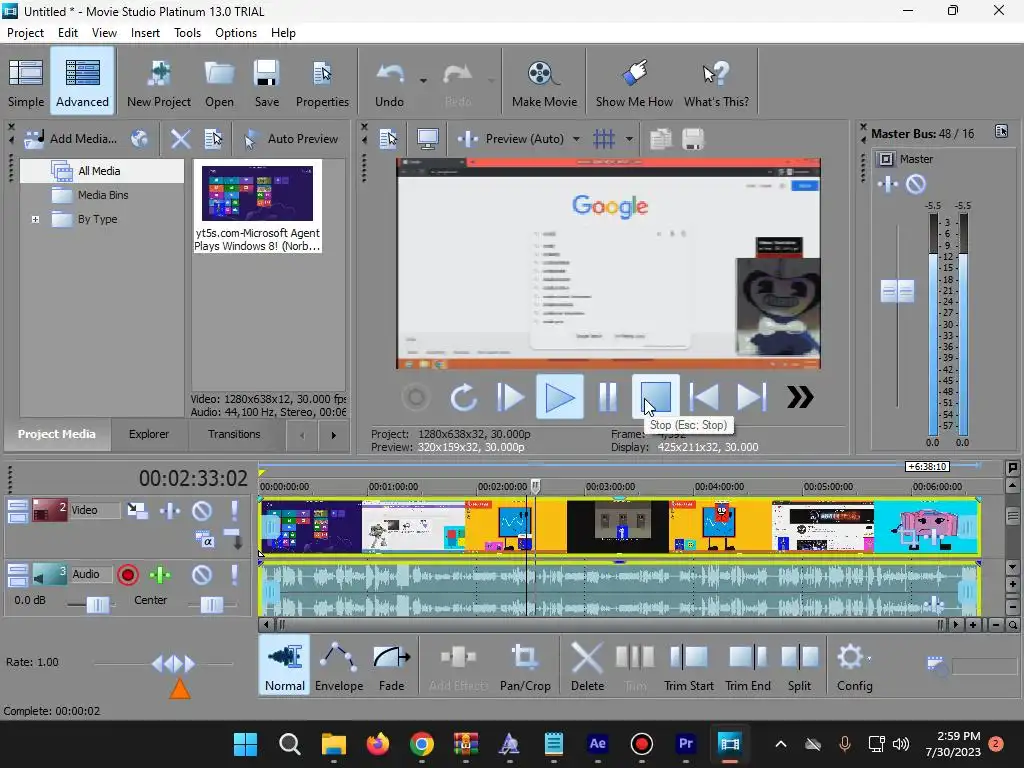1024x768 pixels.
Task: Click the Master bus fader handle
Action: click(897, 291)
